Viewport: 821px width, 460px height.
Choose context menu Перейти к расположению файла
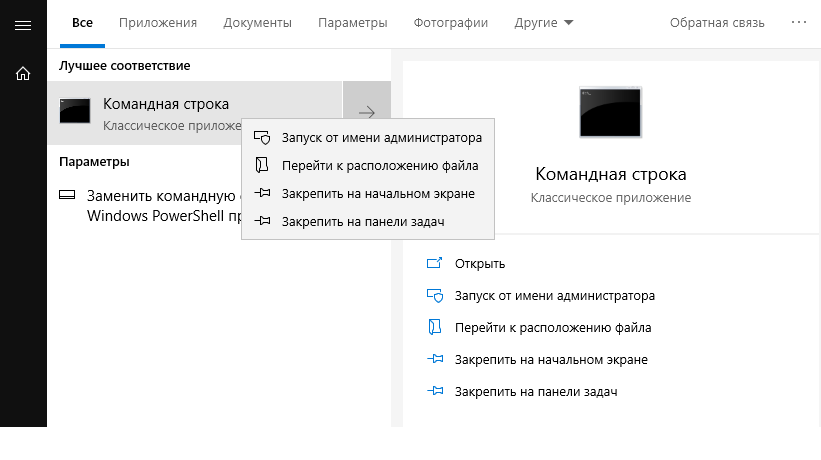pyautogui.click(x=368, y=166)
